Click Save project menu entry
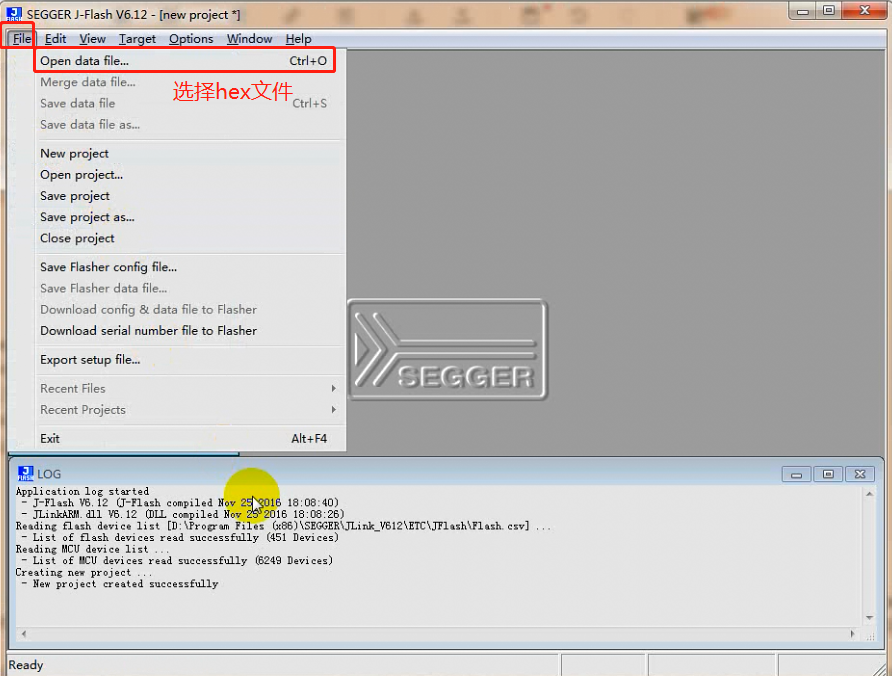 point(191,196)
